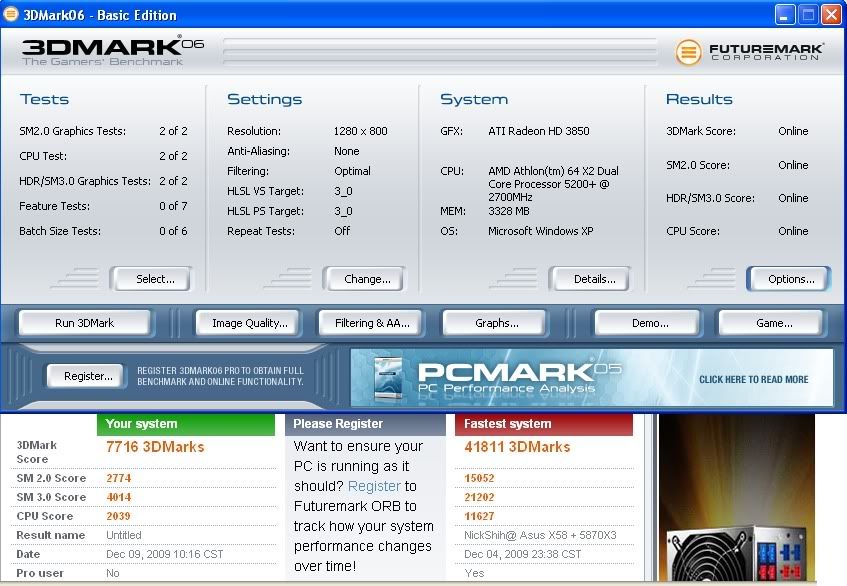
Task: Click the power supply advertisement image
Action: pos(736,497)
